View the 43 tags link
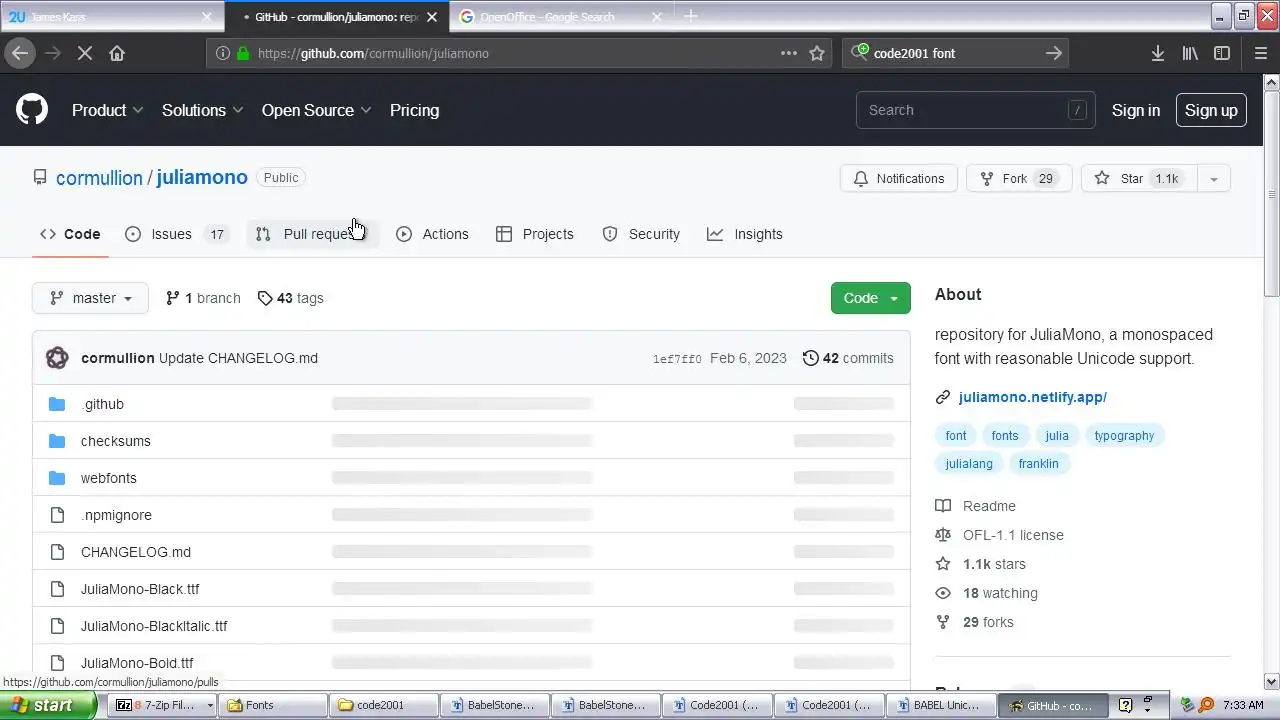Image resolution: width=1280 pixels, height=720 pixels. (290, 298)
